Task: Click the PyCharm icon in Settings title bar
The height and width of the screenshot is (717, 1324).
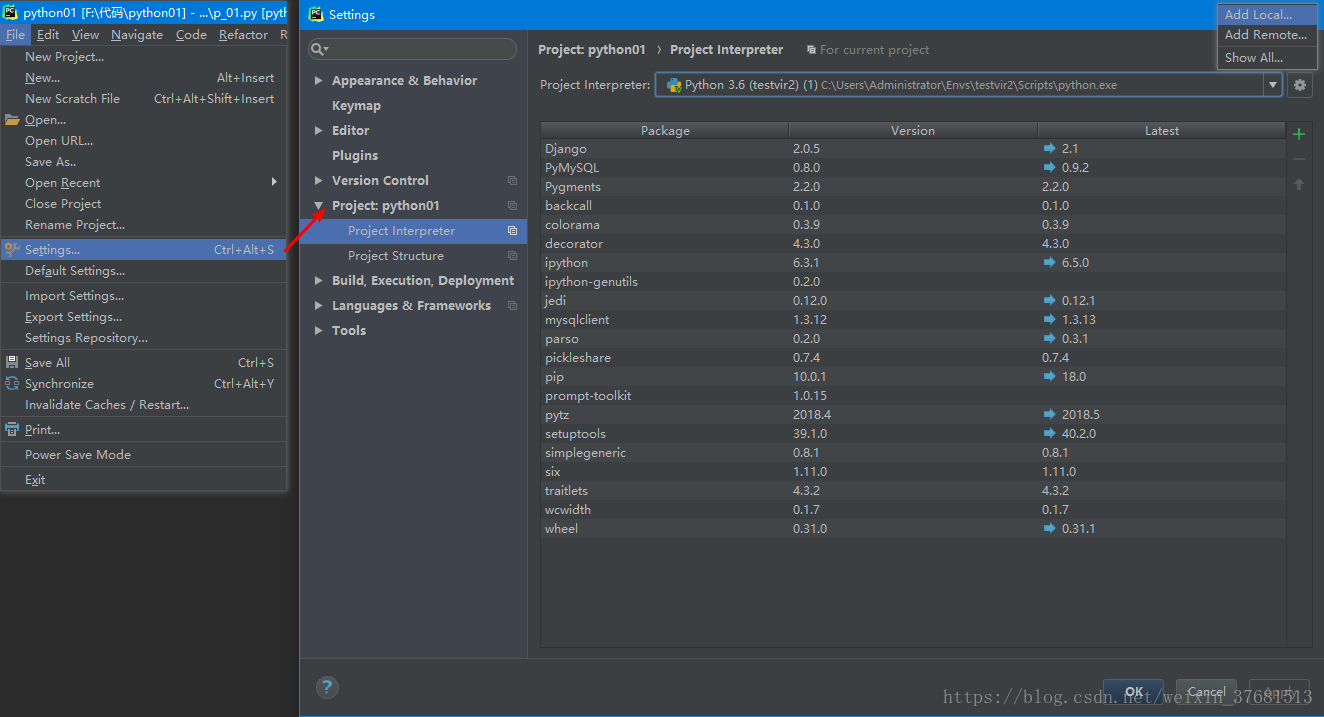Action: coord(316,14)
